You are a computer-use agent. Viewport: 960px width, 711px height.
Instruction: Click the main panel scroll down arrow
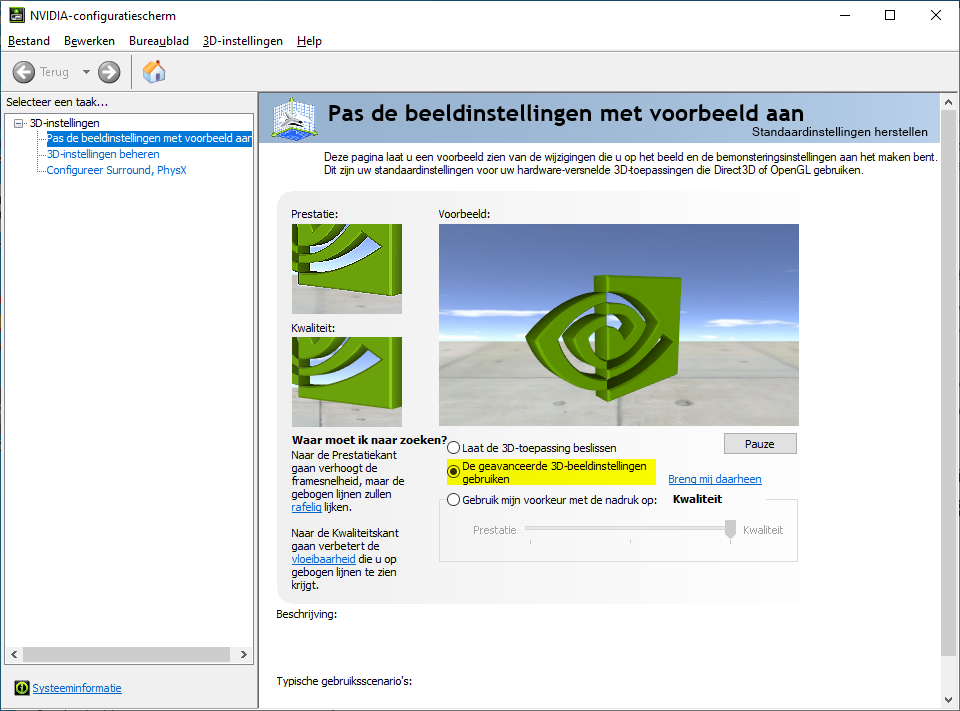pos(948,699)
